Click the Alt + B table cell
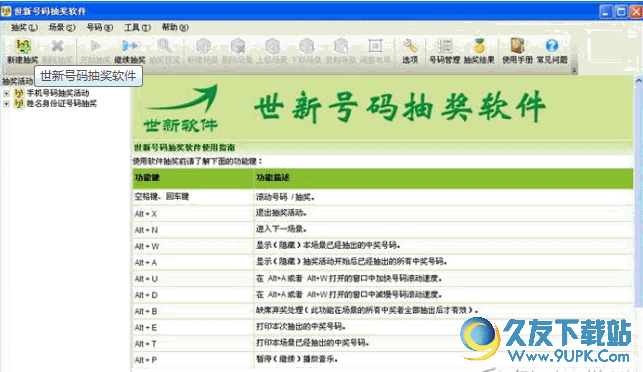 [193, 311]
